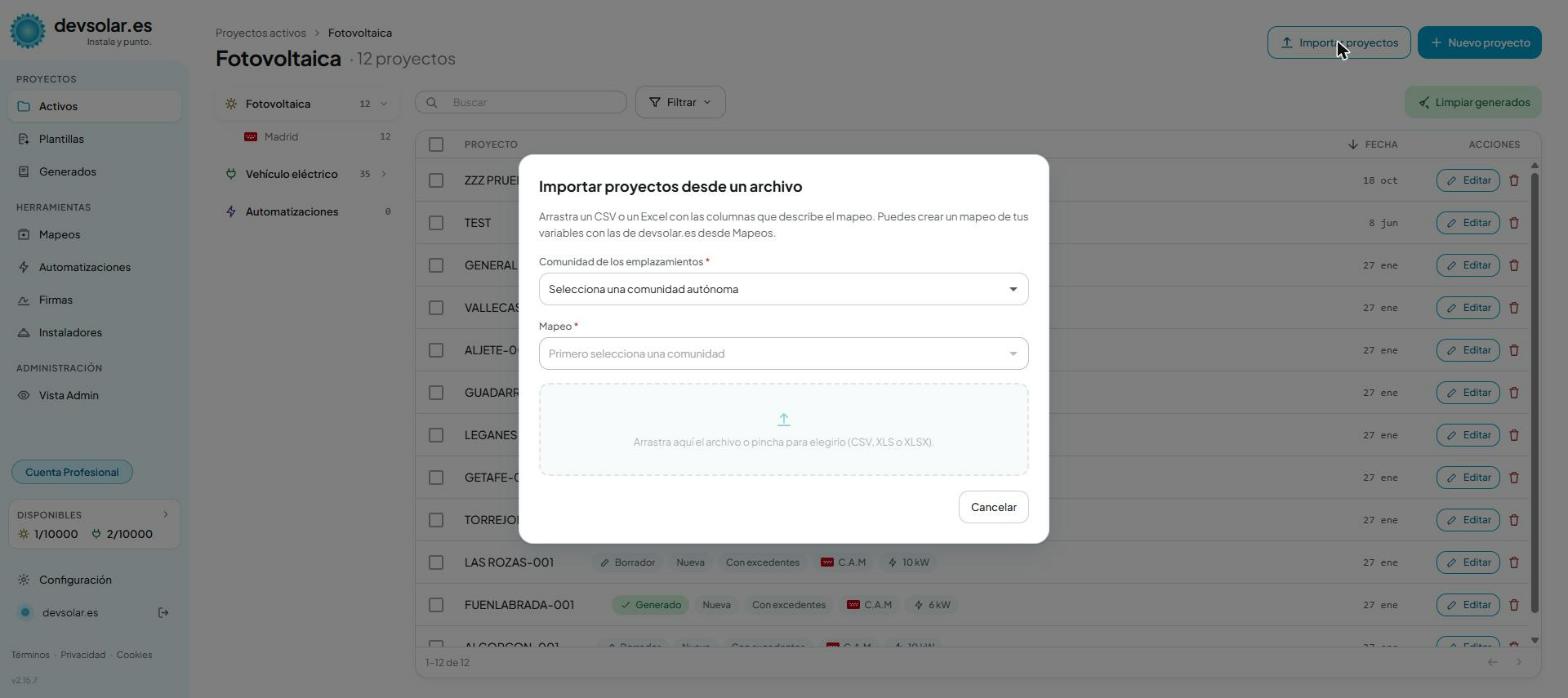Check the ZZZ PRUEBA project row checkbox
The width and height of the screenshot is (1568, 698).
[x=436, y=180]
